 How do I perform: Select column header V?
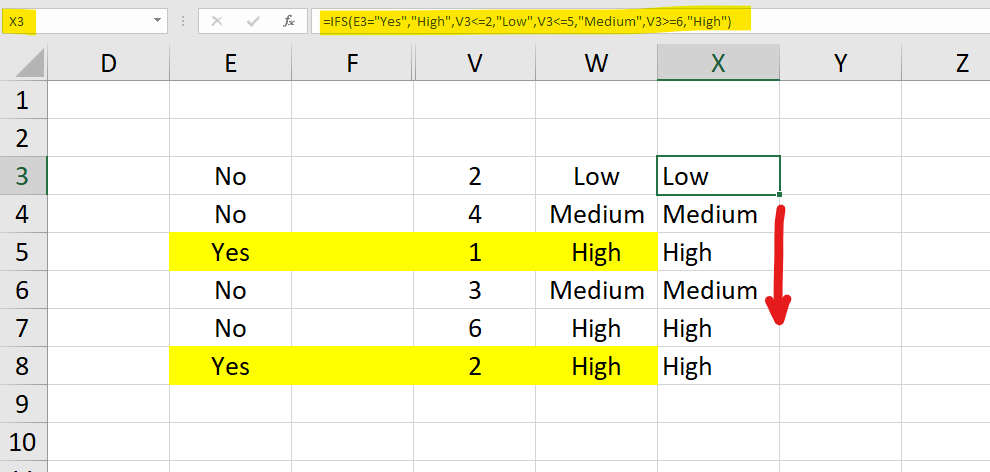click(x=474, y=63)
